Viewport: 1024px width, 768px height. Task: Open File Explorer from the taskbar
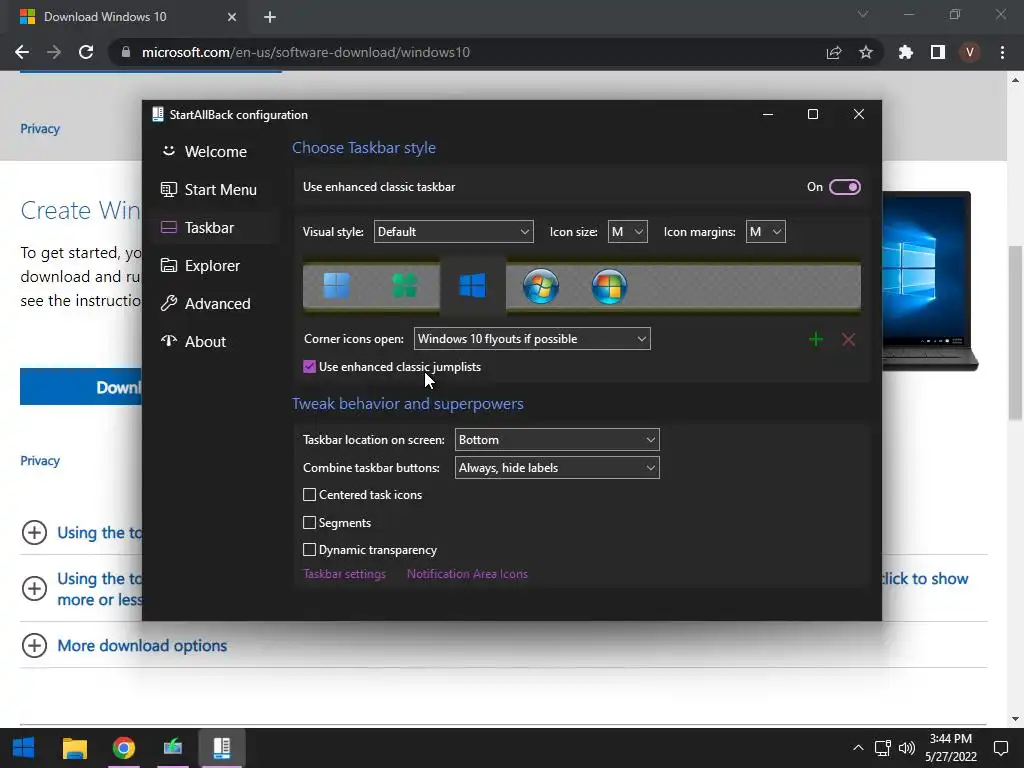tap(74, 748)
